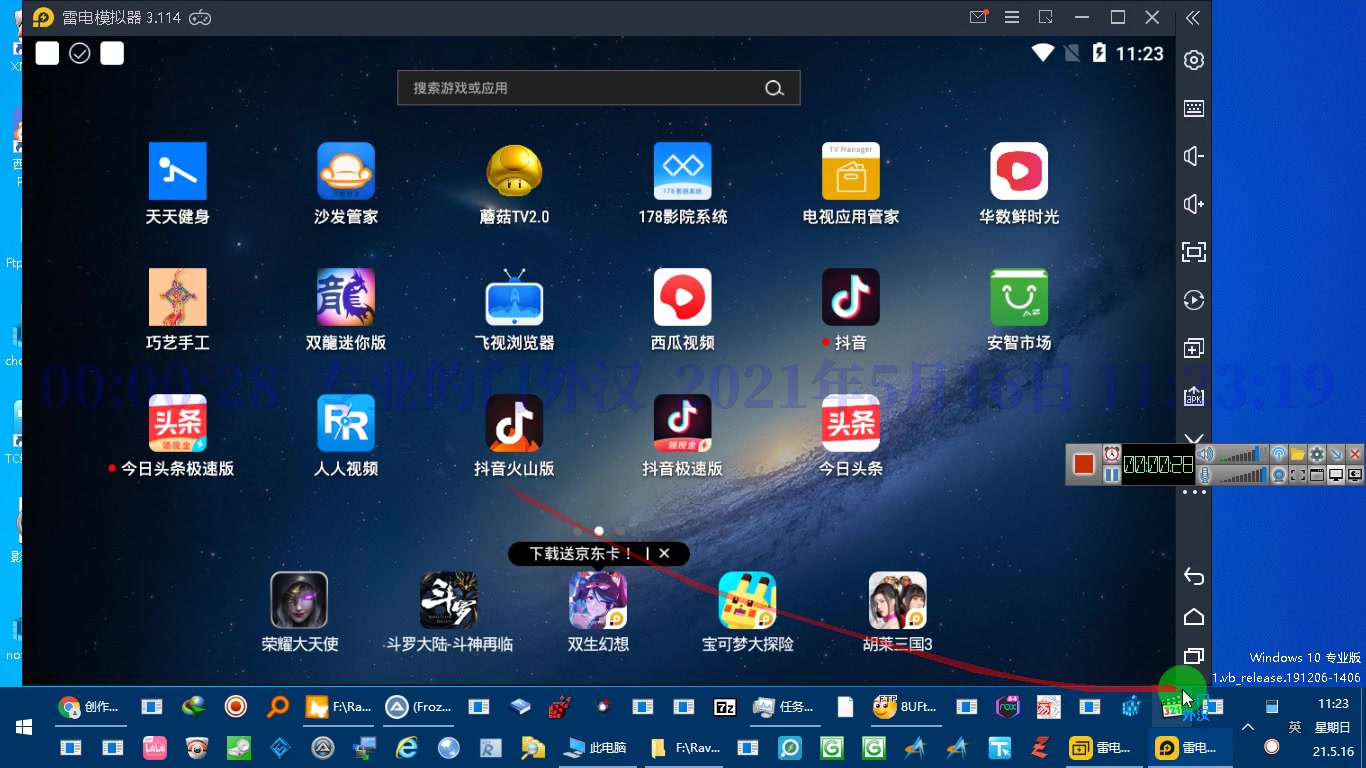The width and height of the screenshot is (1366, 768).
Task: Select recorder window capture mode
Action: [1317, 475]
